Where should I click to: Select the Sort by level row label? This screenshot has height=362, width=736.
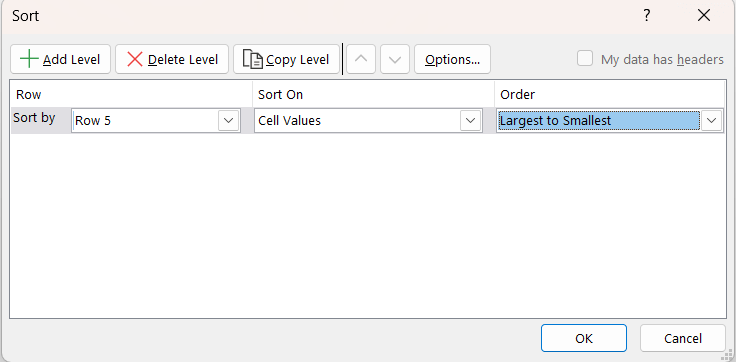pos(34,118)
